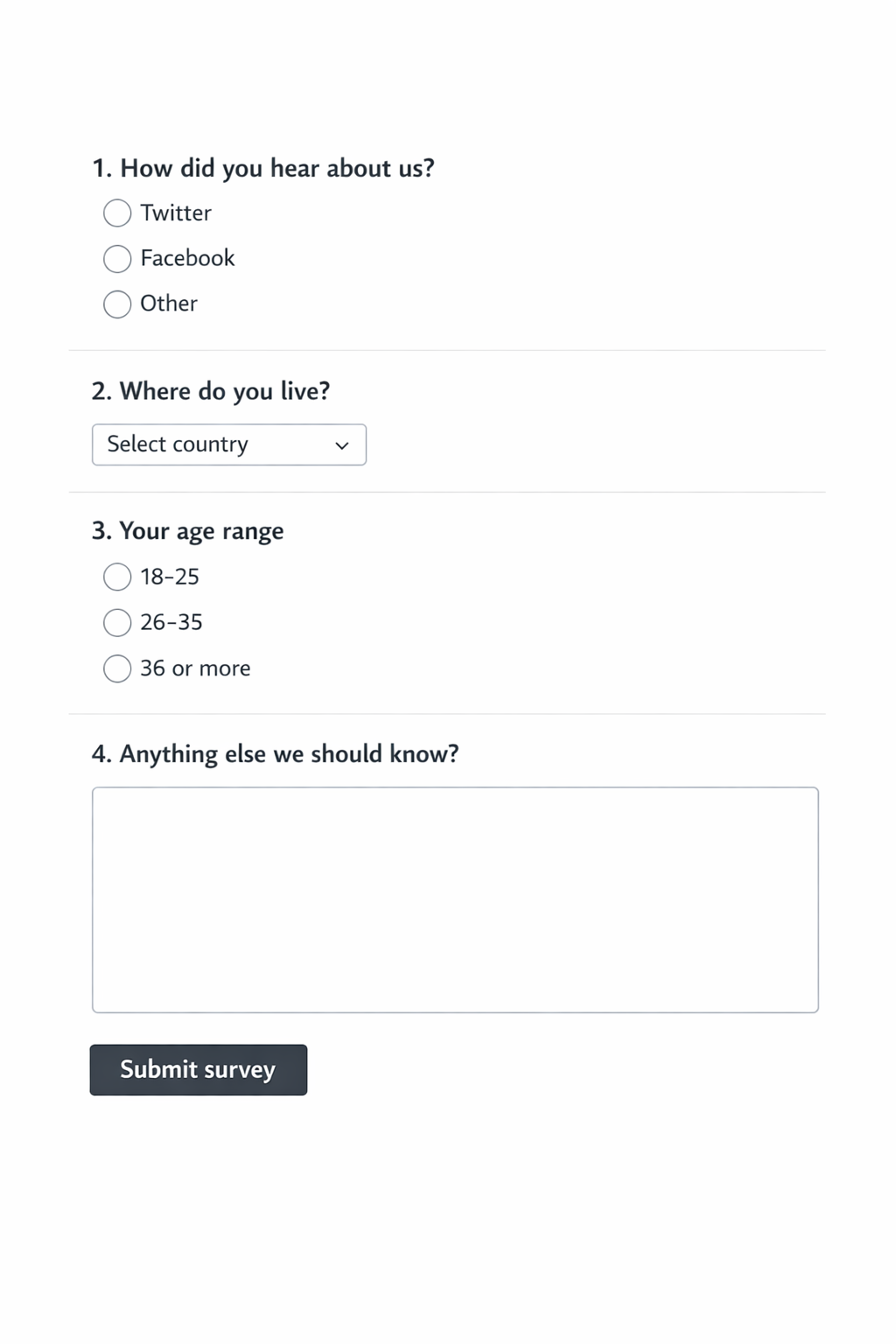Click the Submit survey label text
The image size is (896, 1344).
coord(198,1069)
